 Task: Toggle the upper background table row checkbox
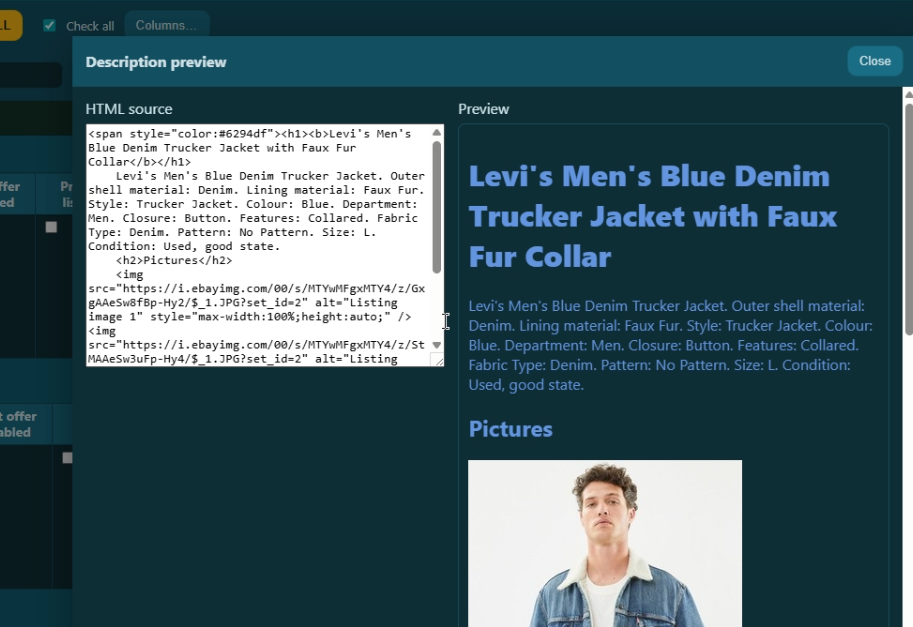pos(51,227)
